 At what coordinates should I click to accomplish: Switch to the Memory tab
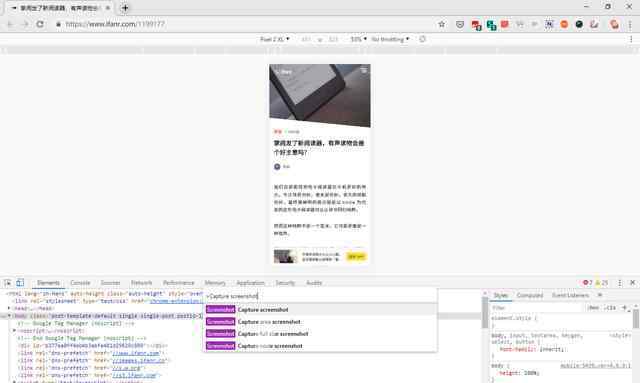click(x=215, y=283)
